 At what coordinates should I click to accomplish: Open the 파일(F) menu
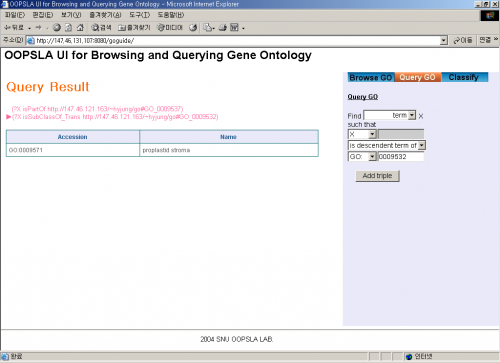point(15,15)
